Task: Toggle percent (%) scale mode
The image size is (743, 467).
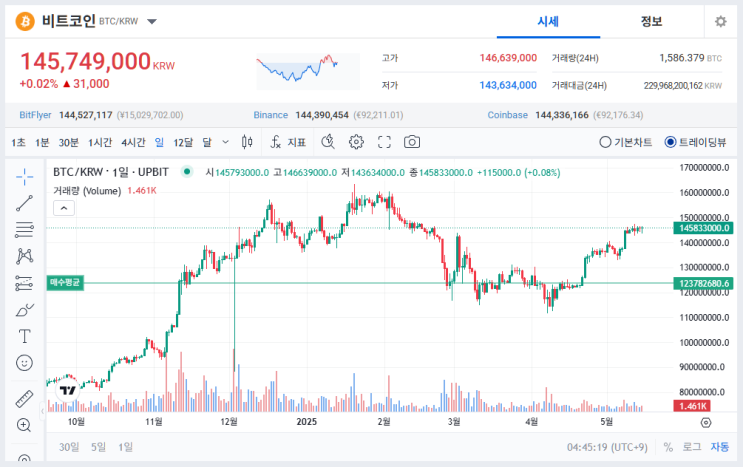Action: pos(668,447)
